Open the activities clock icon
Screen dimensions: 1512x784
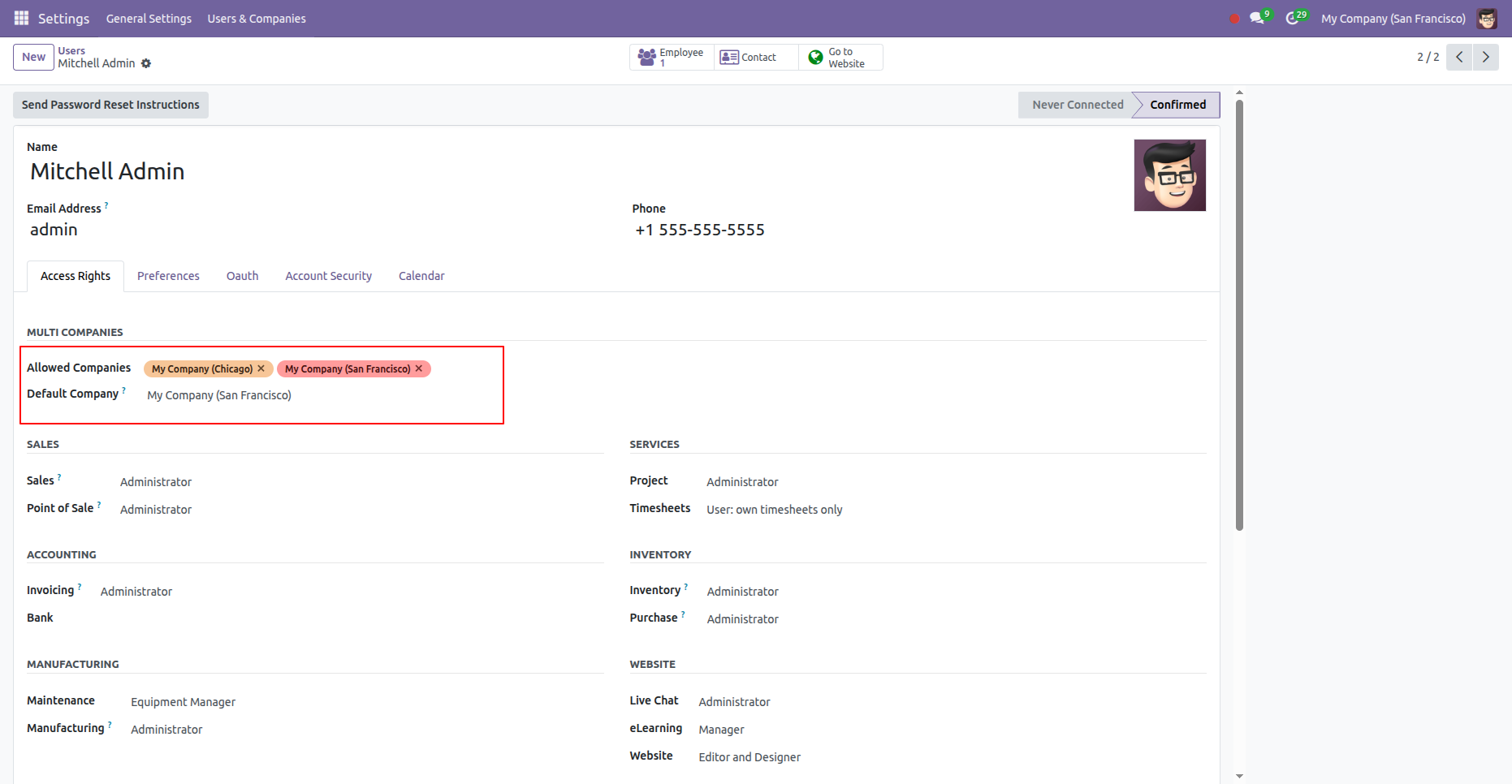pos(1292,19)
